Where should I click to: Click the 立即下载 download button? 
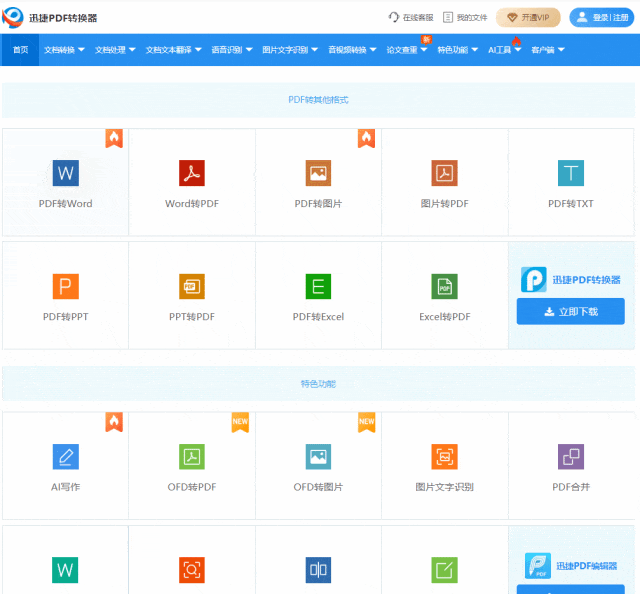571,311
